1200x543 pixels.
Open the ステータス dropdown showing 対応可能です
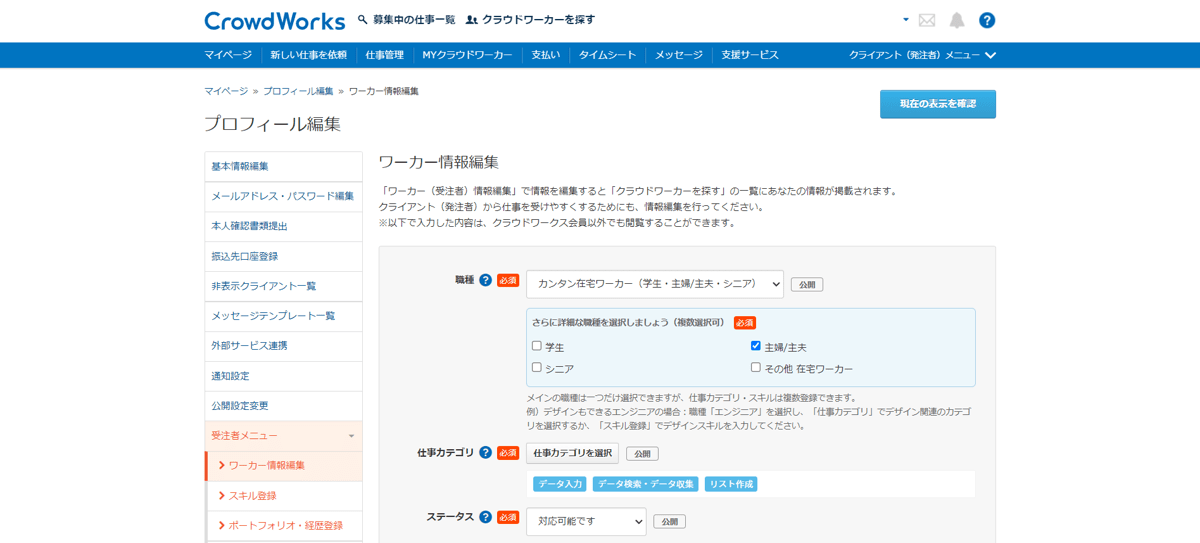pyautogui.click(x=587, y=521)
